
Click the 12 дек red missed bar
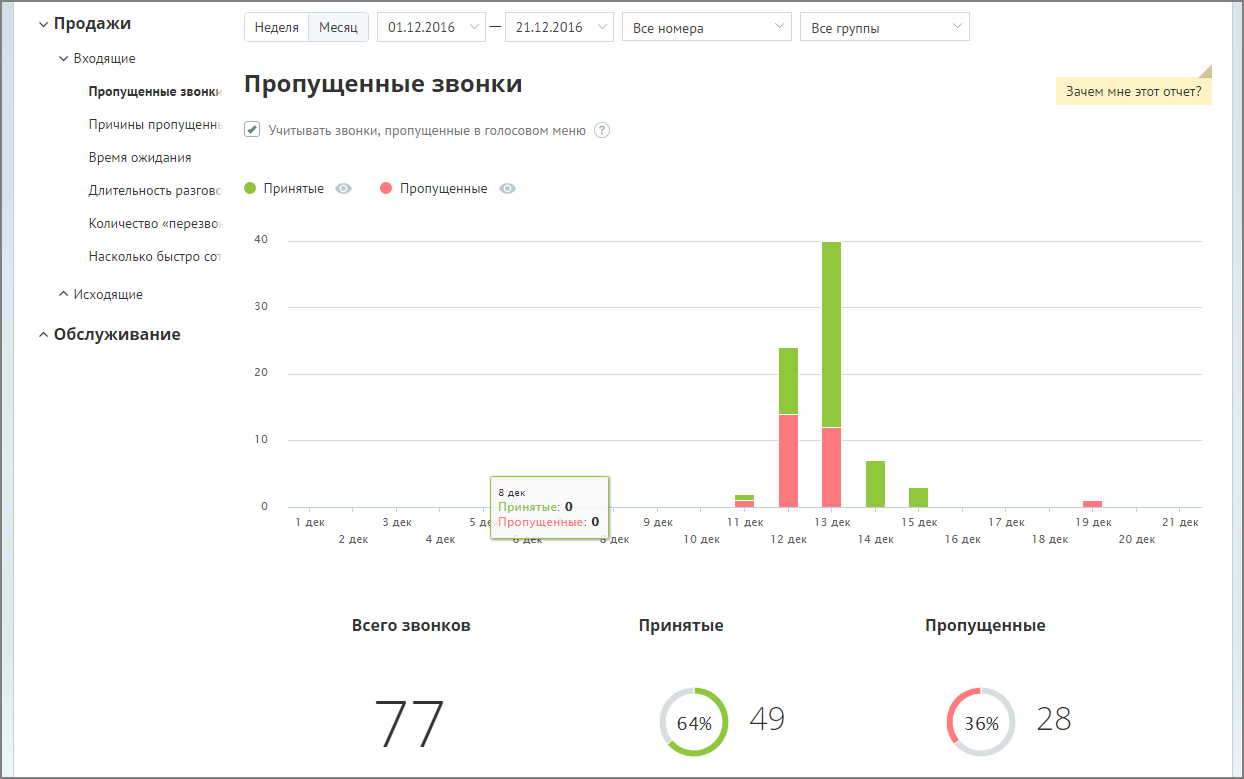(x=788, y=461)
